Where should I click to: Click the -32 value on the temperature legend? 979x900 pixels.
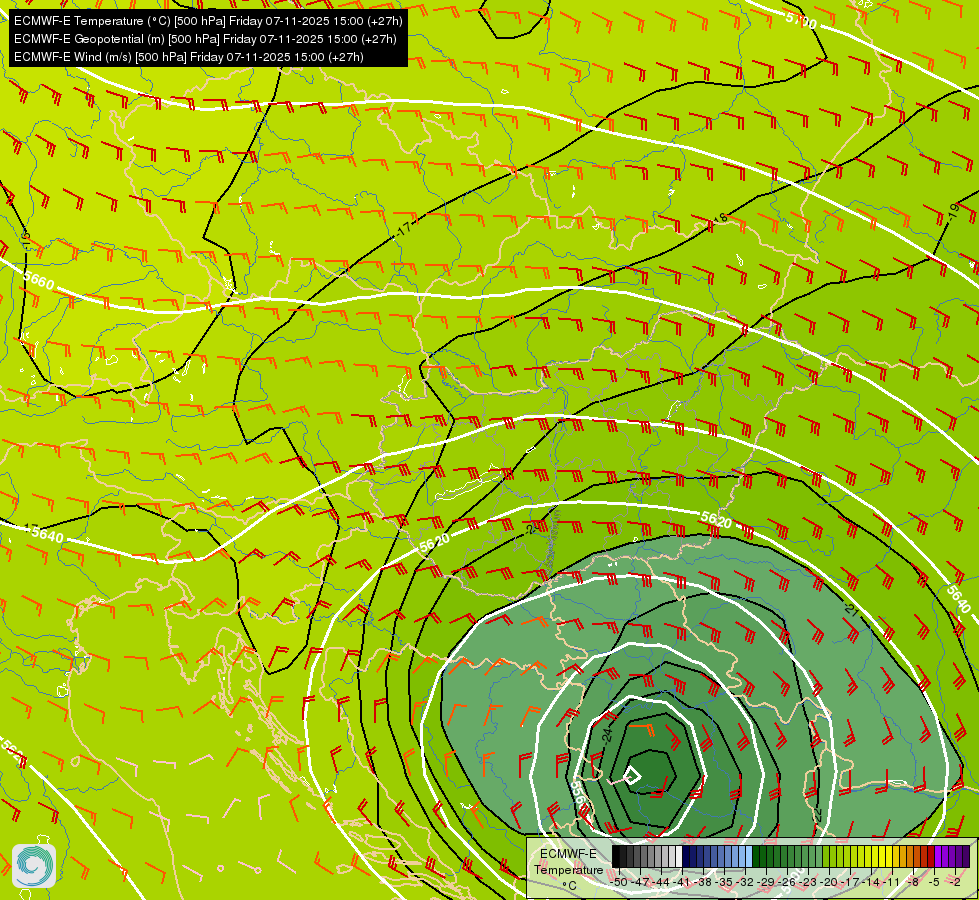(x=745, y=882)
